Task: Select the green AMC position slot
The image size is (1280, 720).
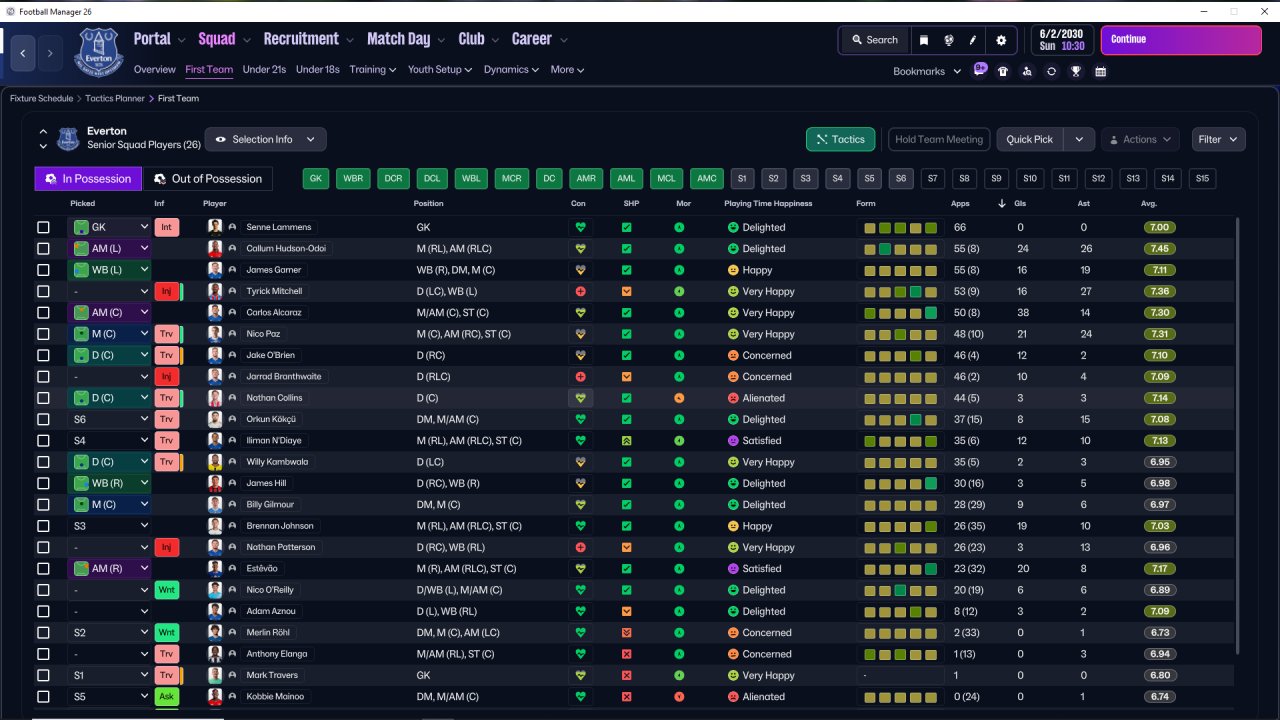Action: (707, 179)
